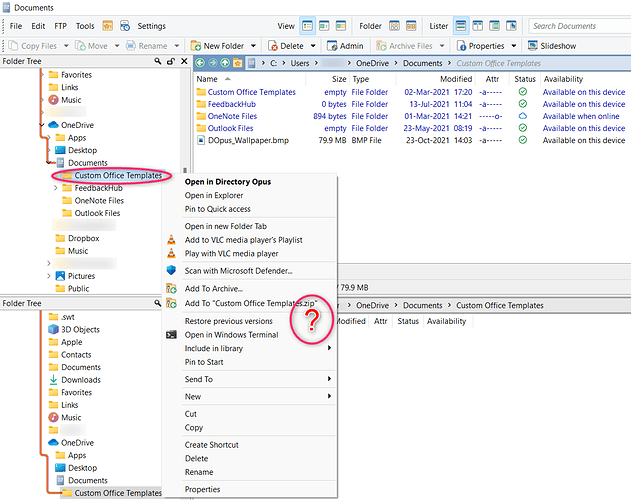Choose Open in Explorer
Viewport: 631px width, 500px height.
(214, 196)
